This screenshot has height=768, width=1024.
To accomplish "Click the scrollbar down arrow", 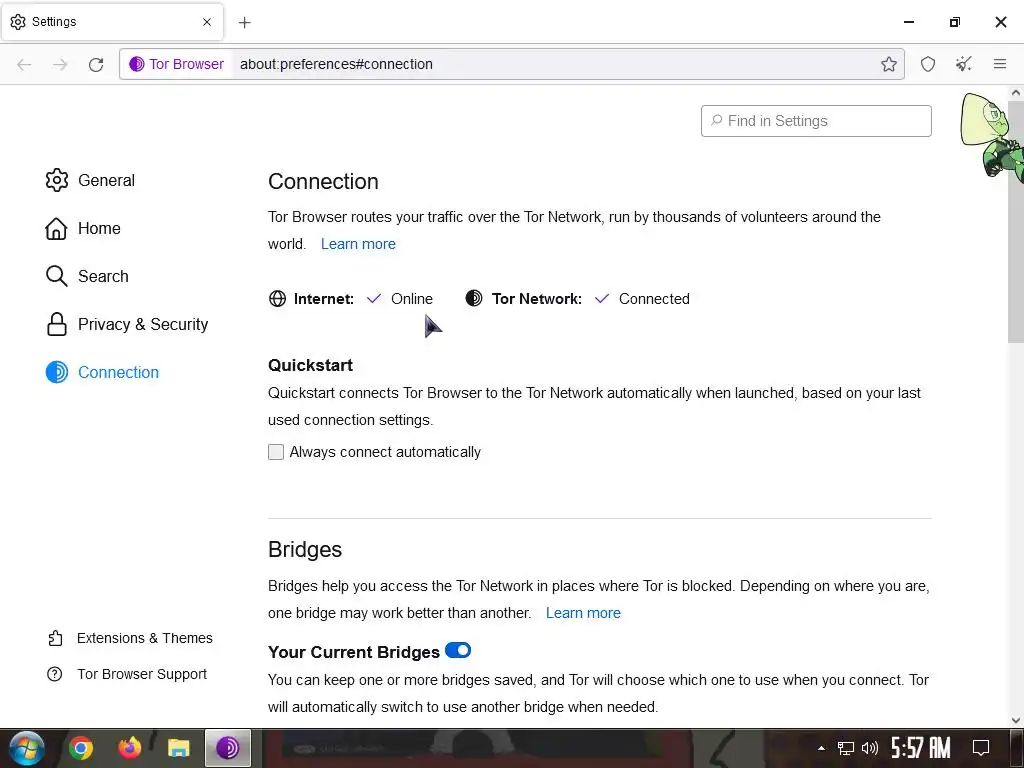I will pos(1016,720).
